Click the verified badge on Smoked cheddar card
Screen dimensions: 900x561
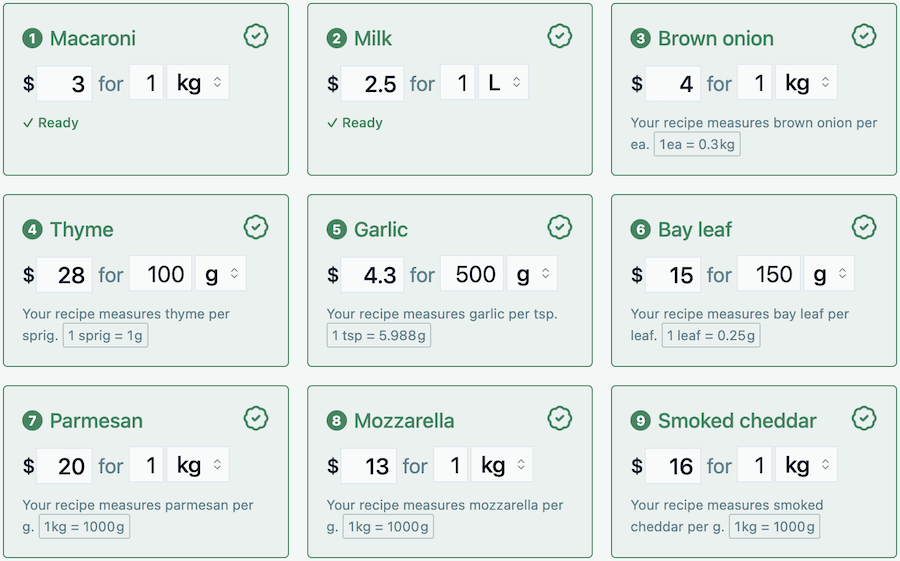pyautogui.click(x=864, y=418)
